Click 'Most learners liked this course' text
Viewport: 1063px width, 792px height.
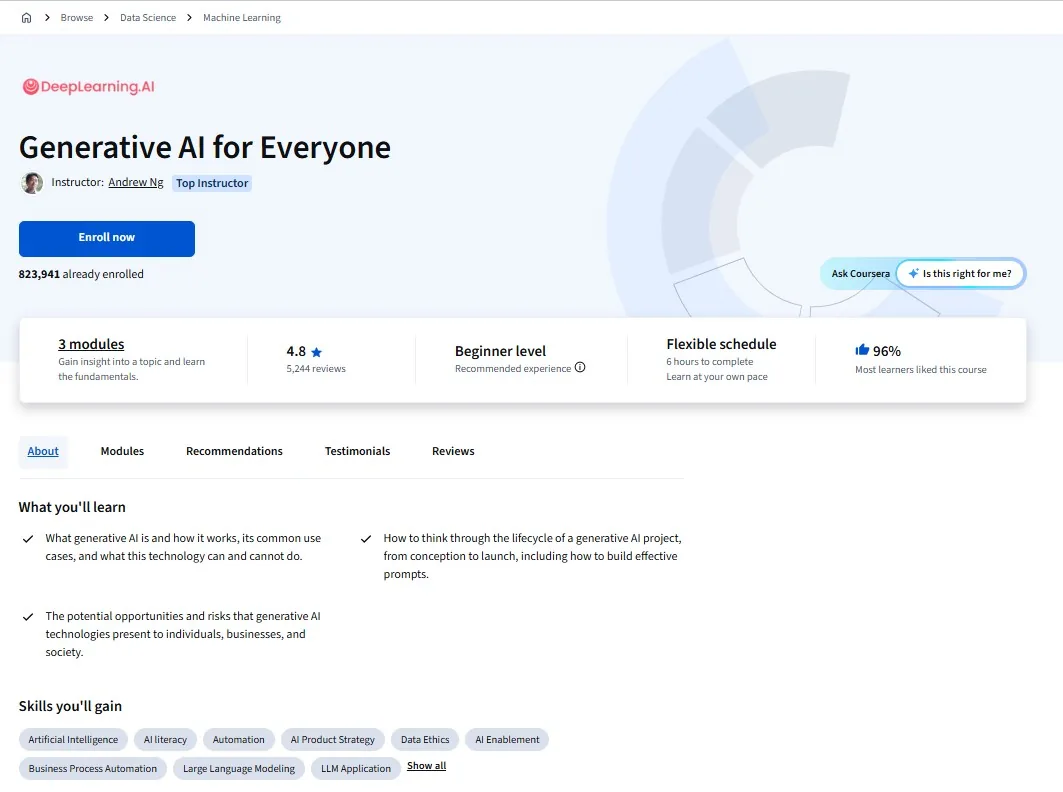(x=921, y=370)
